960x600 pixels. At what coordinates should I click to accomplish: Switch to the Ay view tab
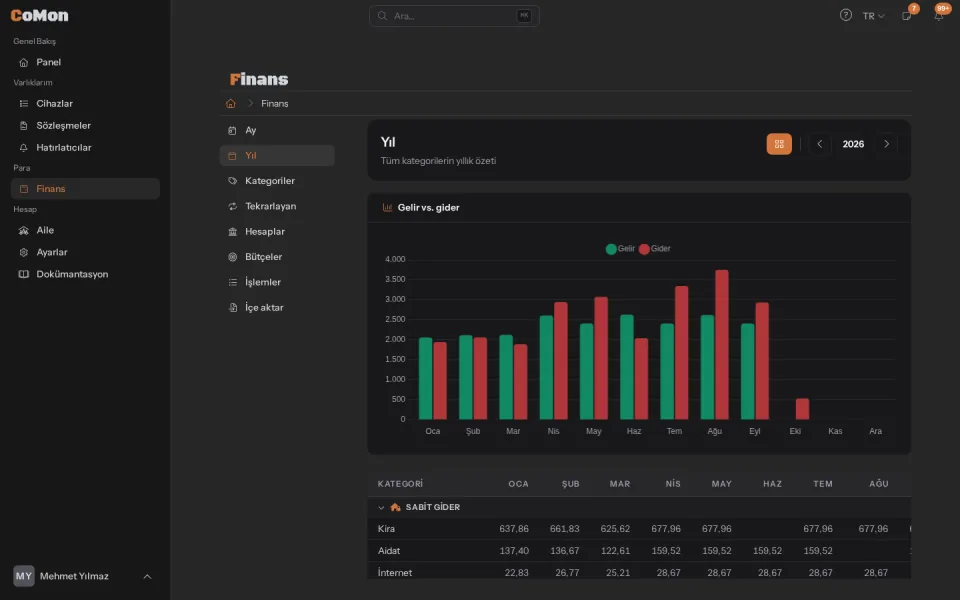click(x=277, y=130)
